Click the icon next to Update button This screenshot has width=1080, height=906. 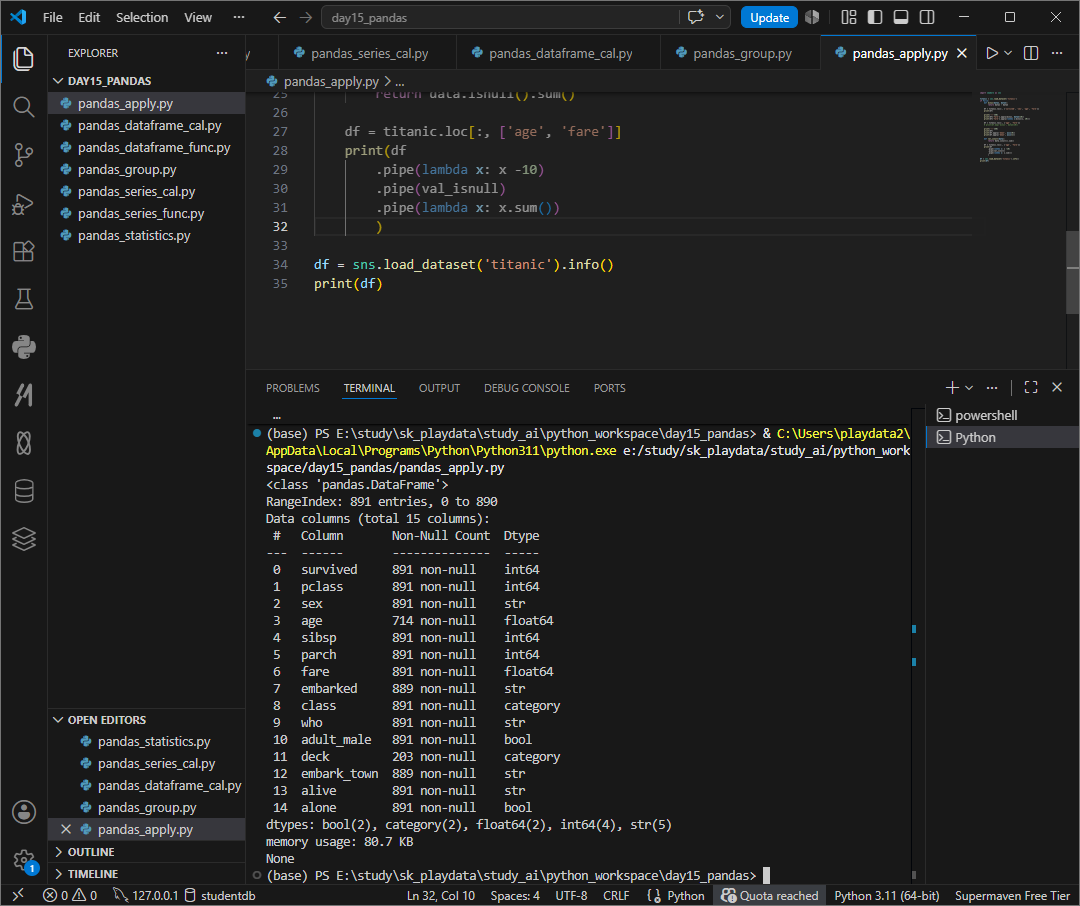tap(812, 17)
